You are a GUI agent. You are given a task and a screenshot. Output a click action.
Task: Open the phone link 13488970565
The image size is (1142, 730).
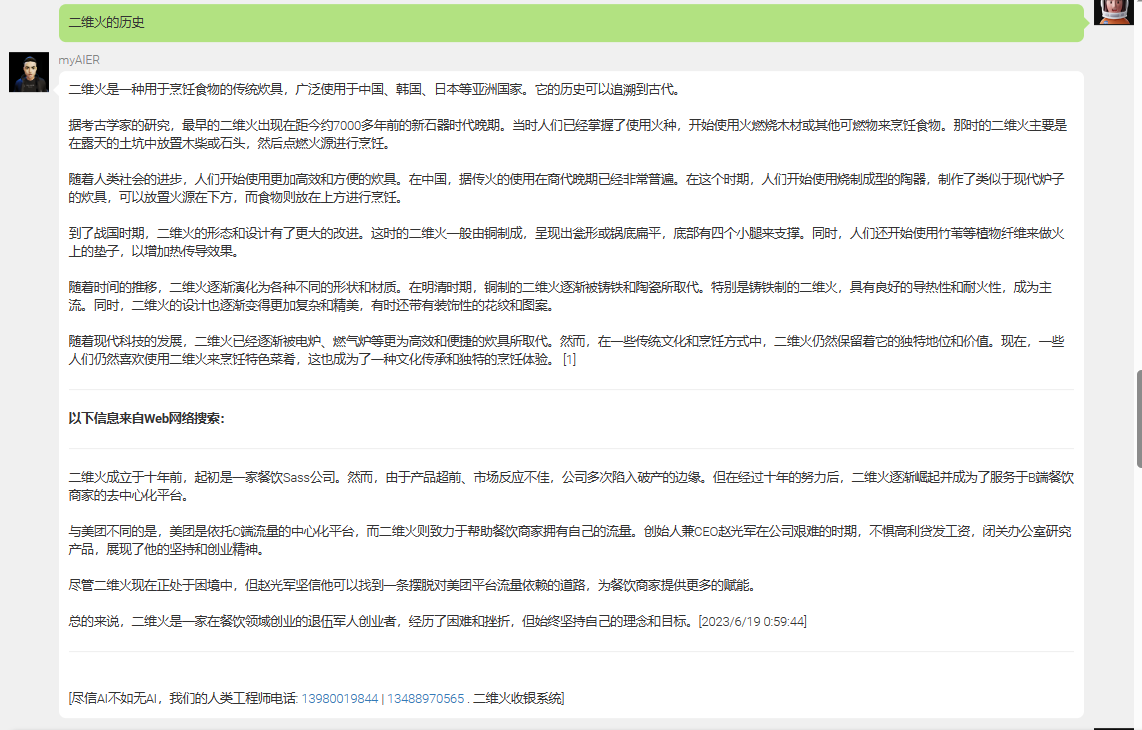[425, 699]
